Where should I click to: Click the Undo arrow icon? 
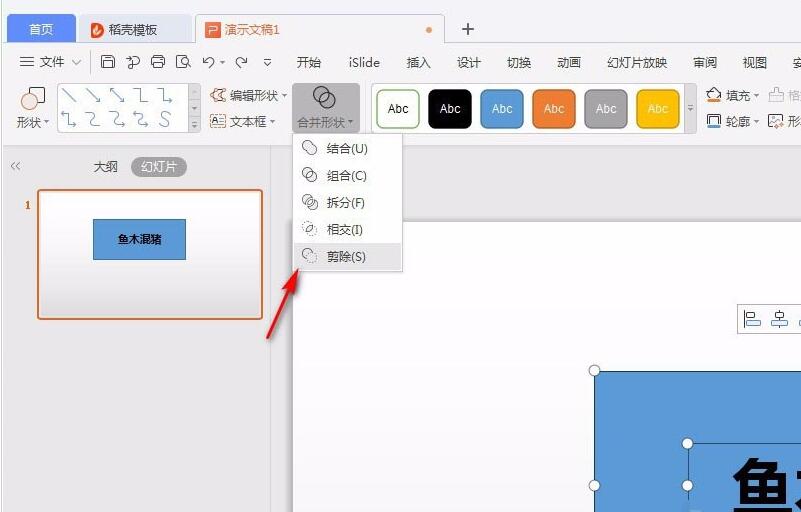pos(208,62)
